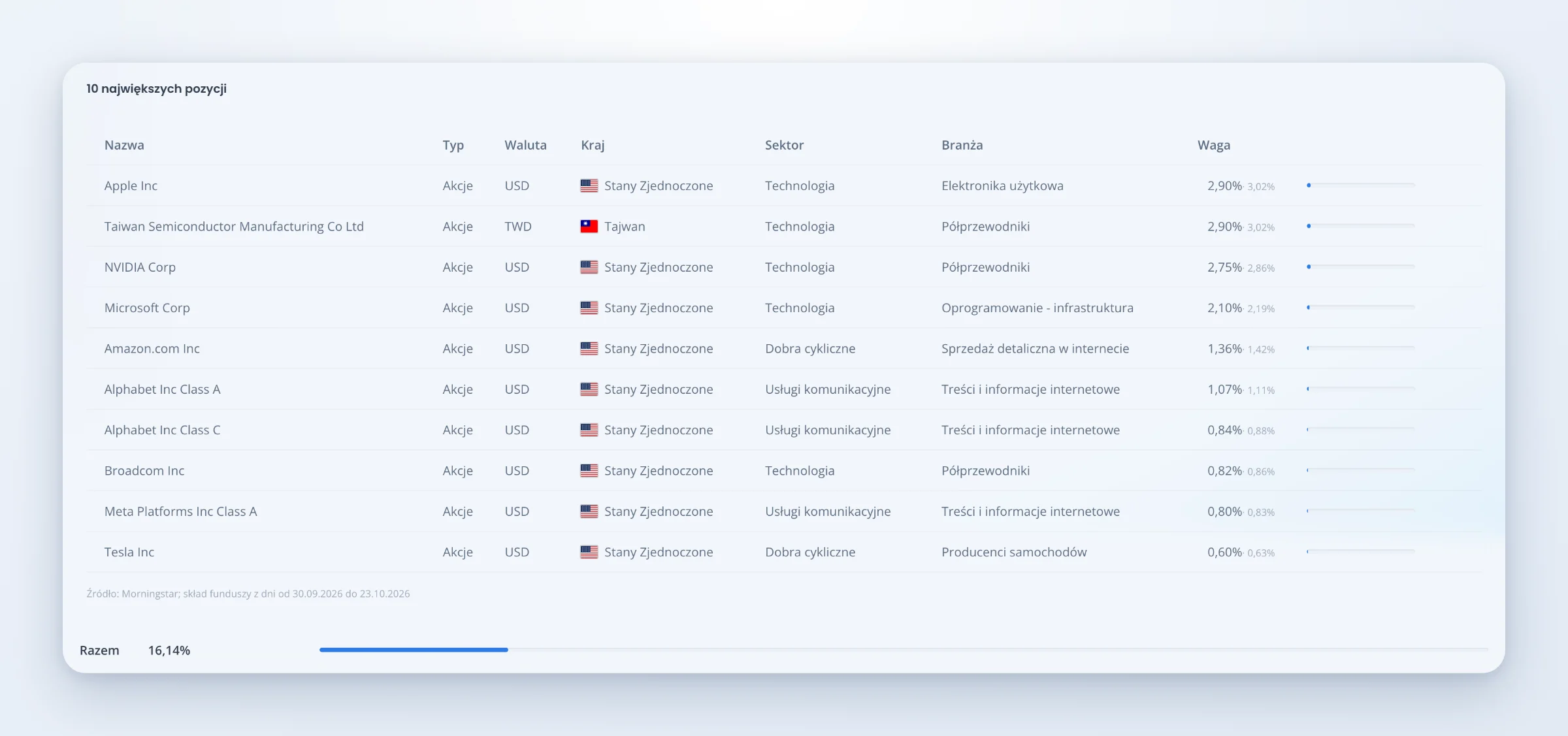Sort by the Nazwa column header
The height and width of the screenshot is (736, 1568).
(x=124, y=145)
